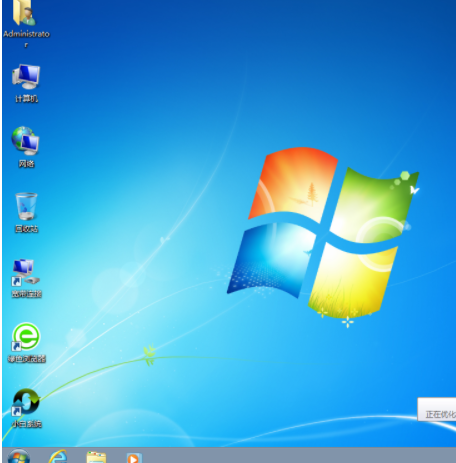This screenshot has width=456, height=463.
Task: Click the Administrator label text
Action: (26, 39)
